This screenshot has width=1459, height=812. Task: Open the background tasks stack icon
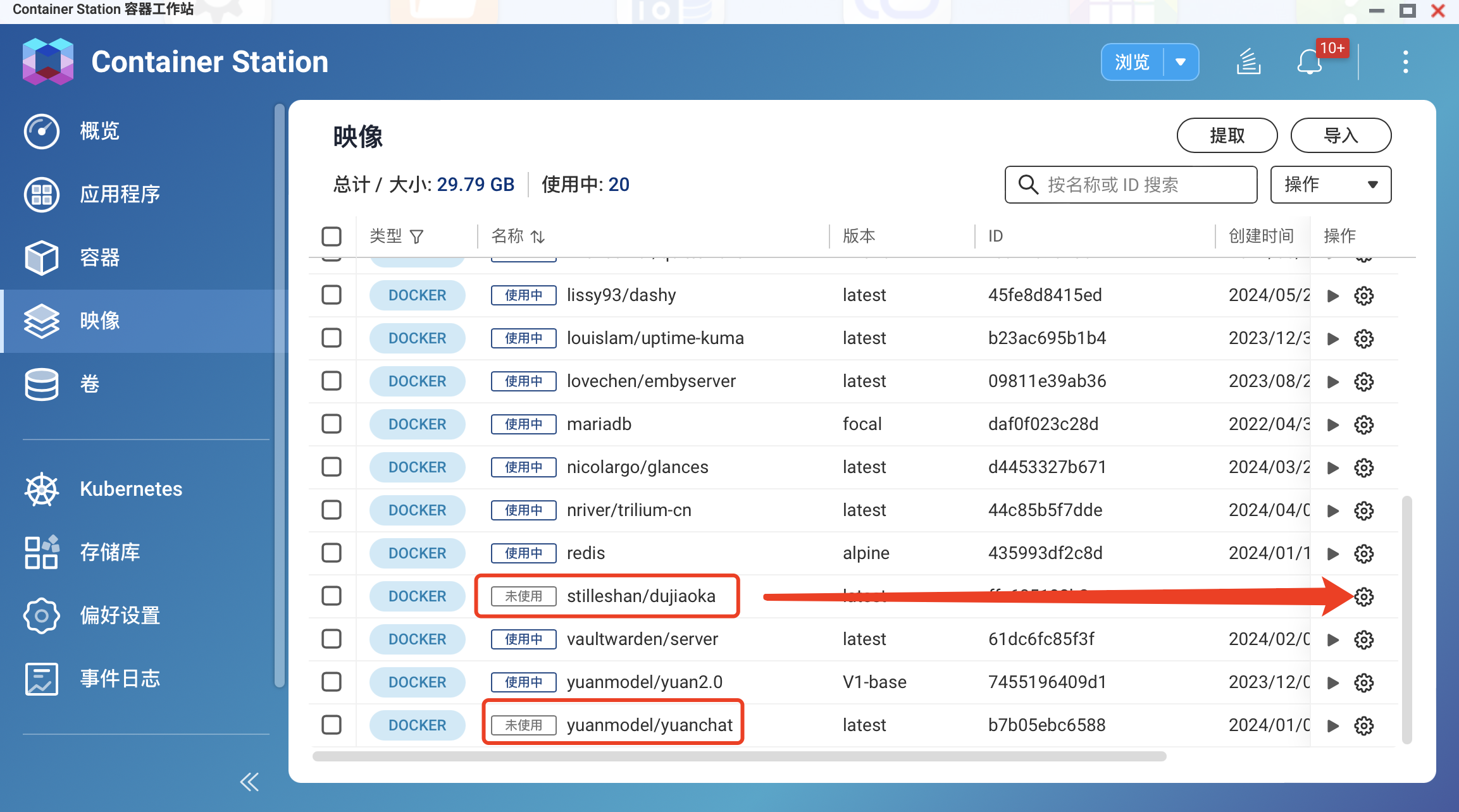pyautogui.click(x=1248, y=62)
